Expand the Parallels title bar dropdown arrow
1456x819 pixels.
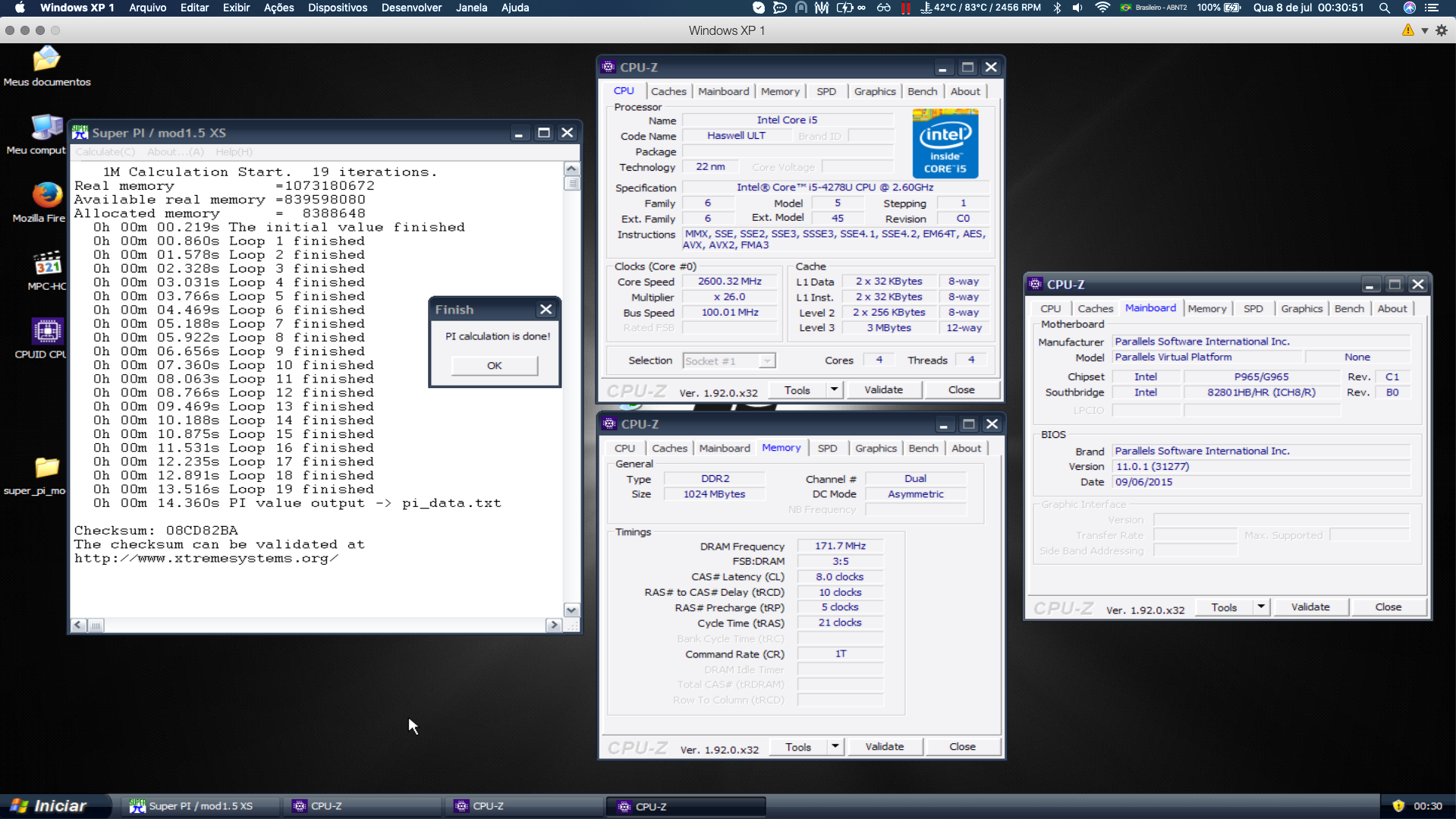[1425, 31]
